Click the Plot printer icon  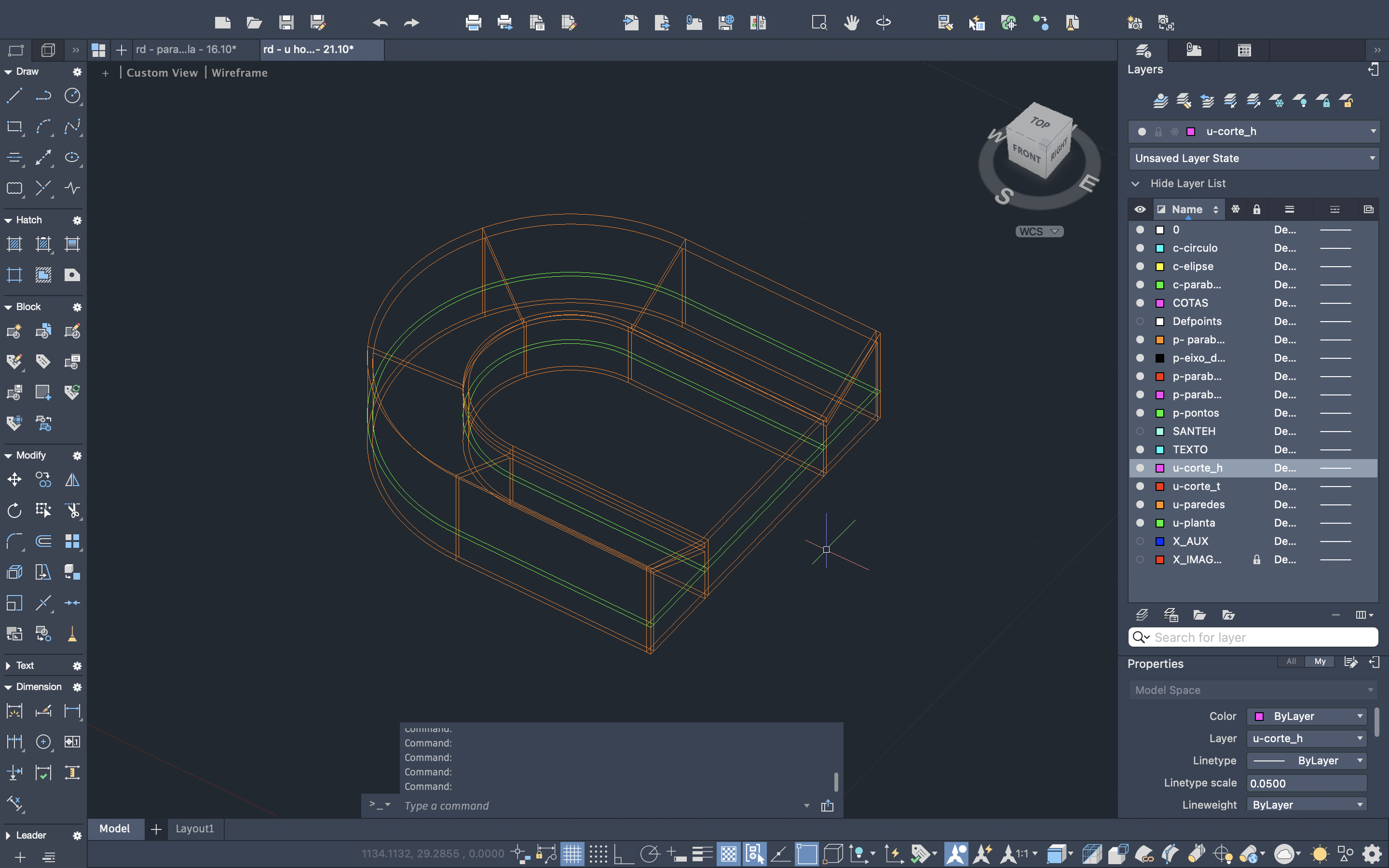click(x=473, y=23)
